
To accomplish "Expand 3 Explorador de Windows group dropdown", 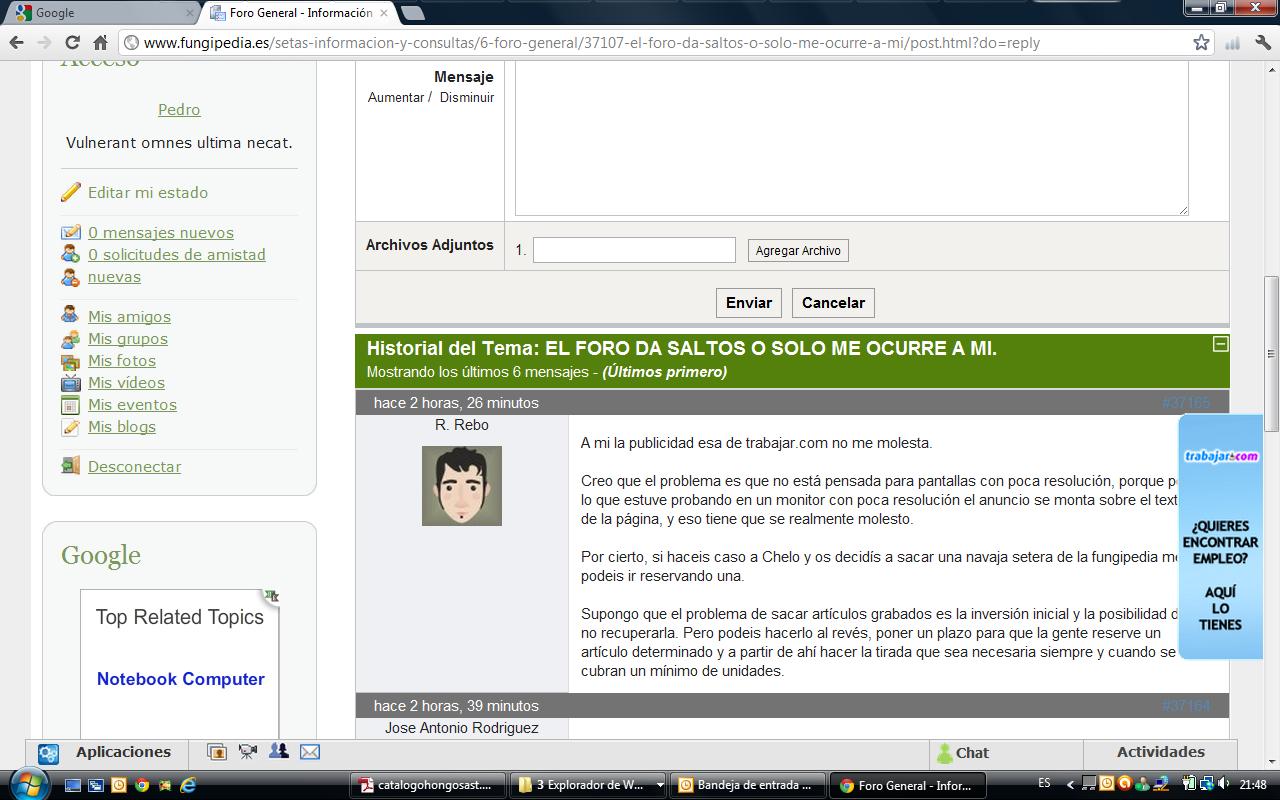I will (660, 785).
